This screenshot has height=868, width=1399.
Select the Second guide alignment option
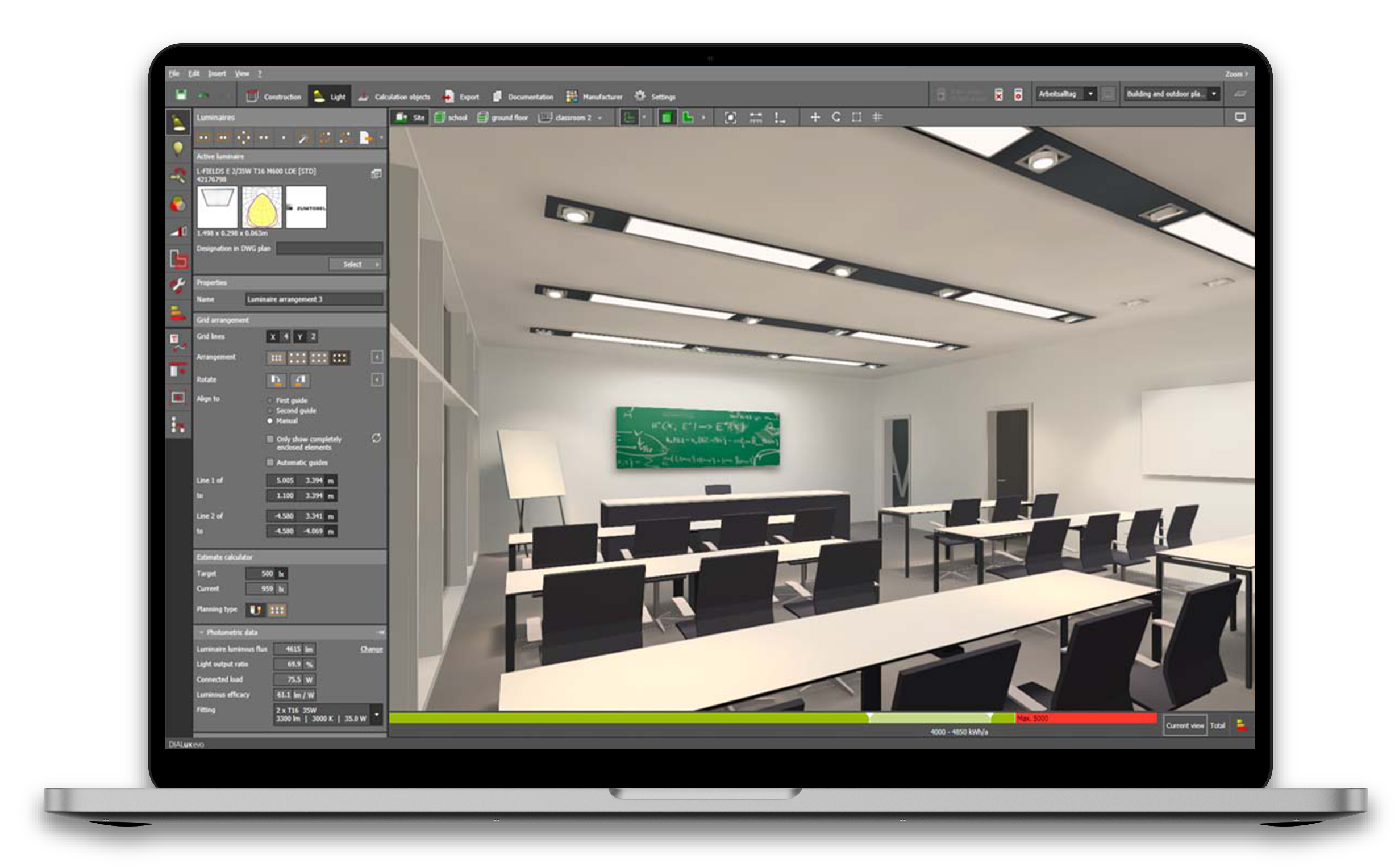[270, 411]
